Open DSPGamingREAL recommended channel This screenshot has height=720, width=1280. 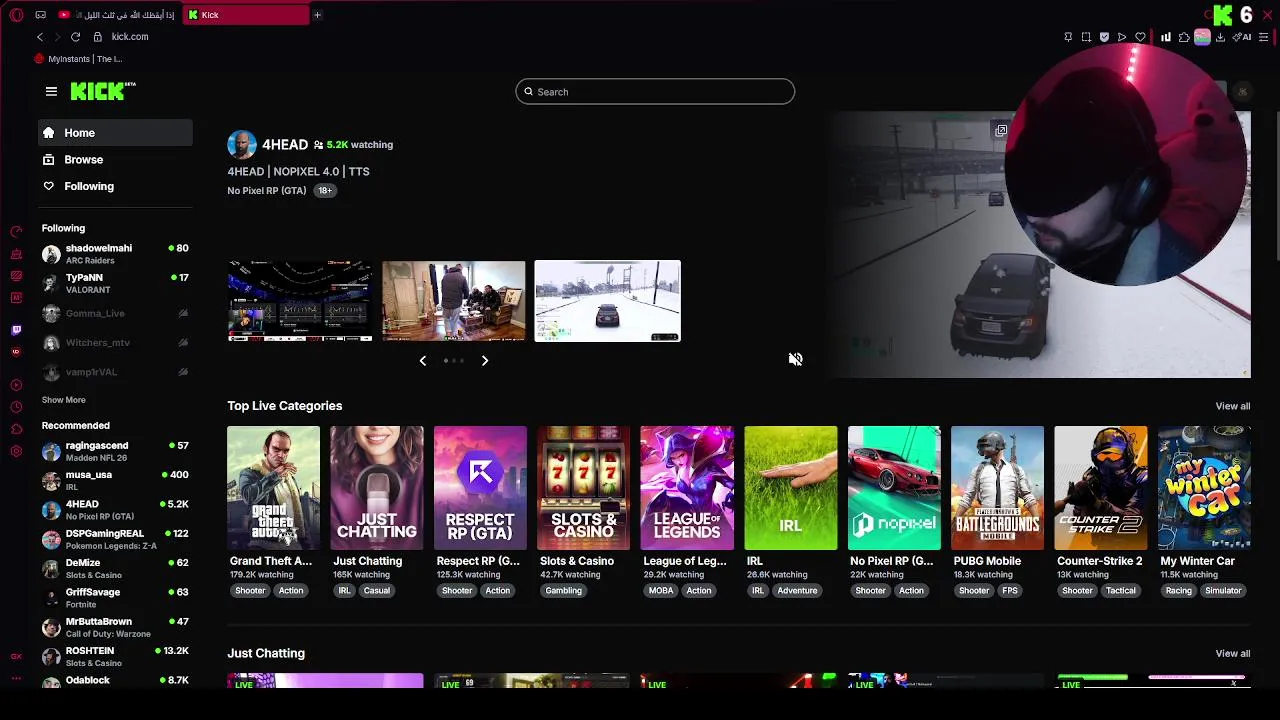pos(116,539)
